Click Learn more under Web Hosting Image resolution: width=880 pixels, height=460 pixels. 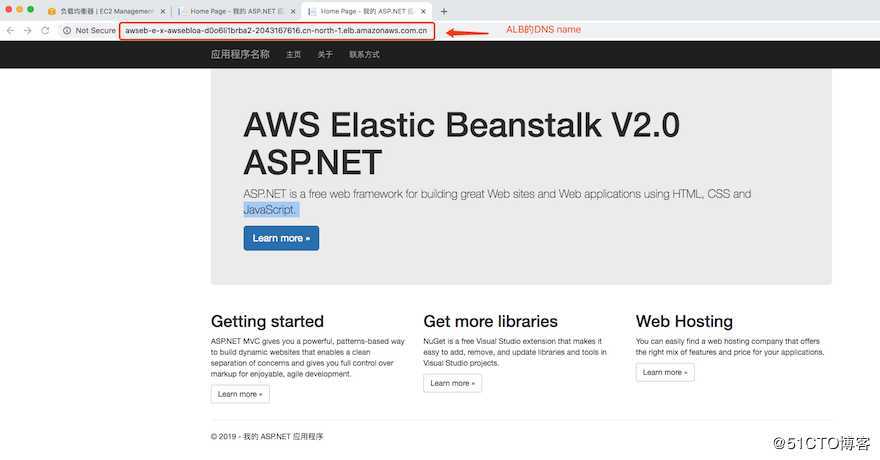pos(665,372)
